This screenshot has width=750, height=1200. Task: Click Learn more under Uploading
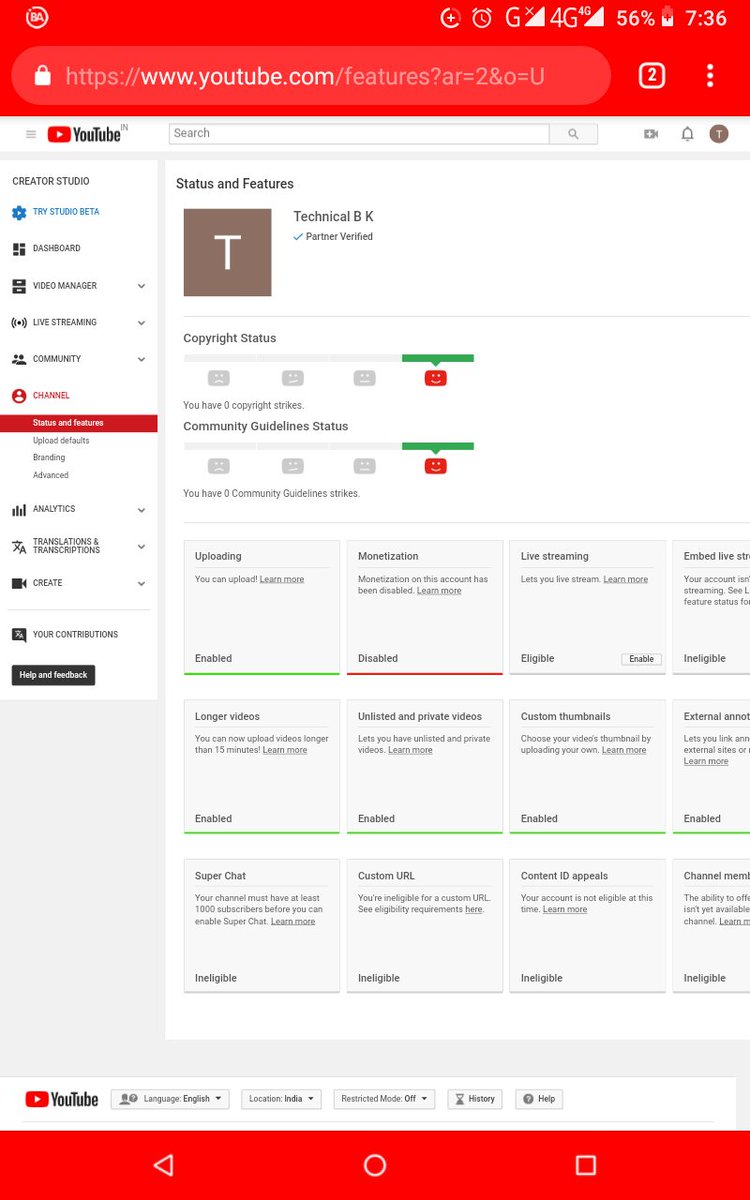pyautogui.click(x=282, y=580)
